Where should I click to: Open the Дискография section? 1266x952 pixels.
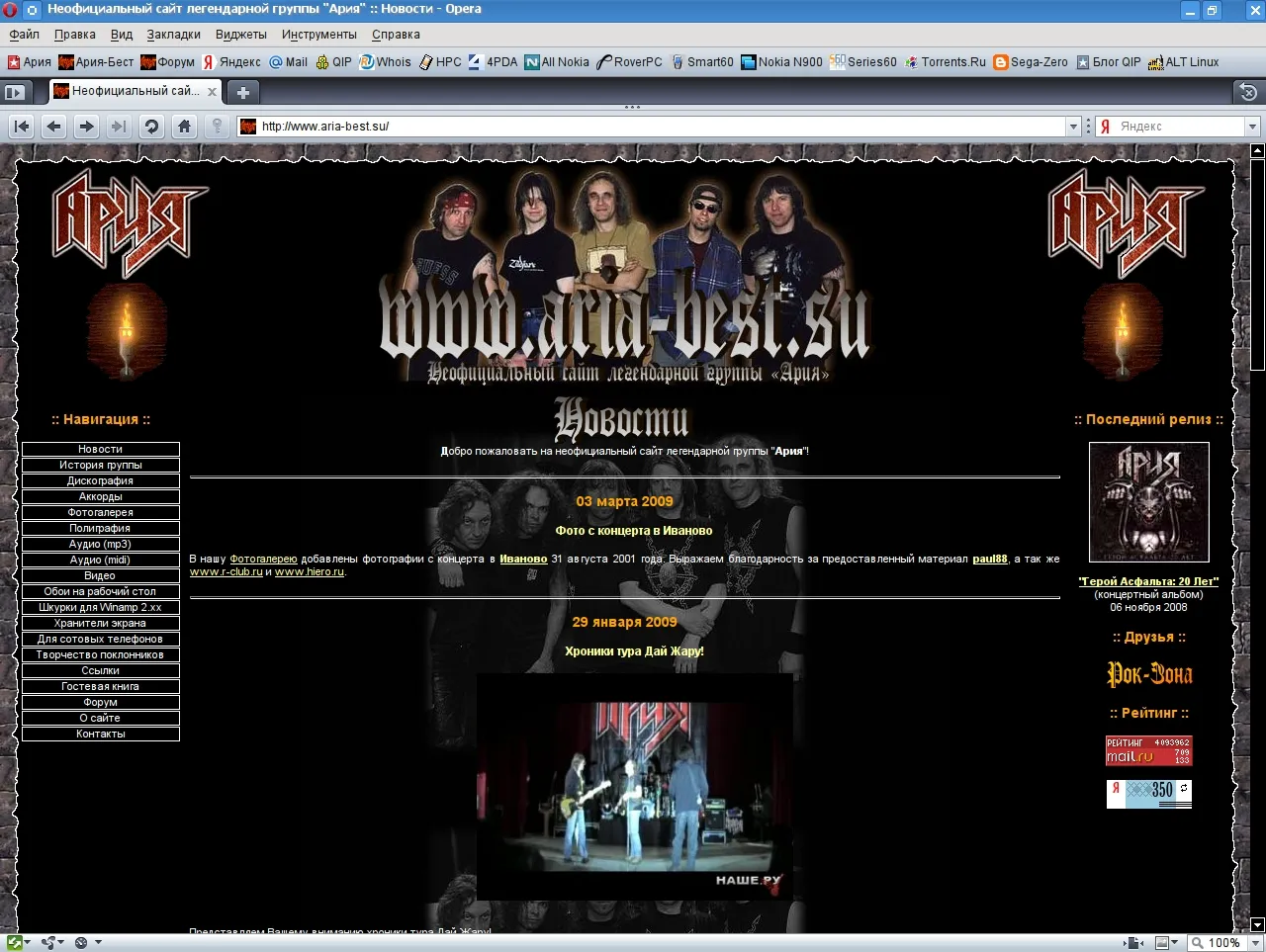point(101,481)
